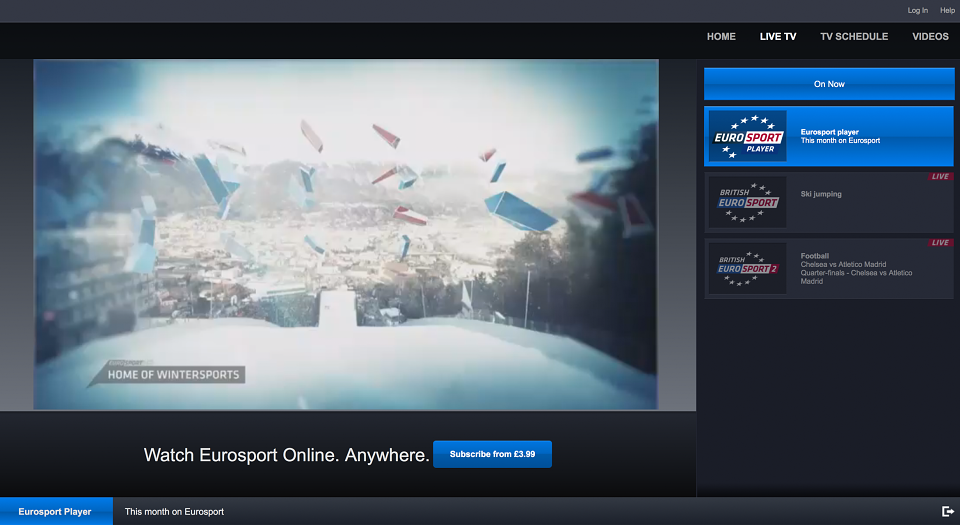Click the Eurosport Player channel logo
Viewport: 960px width, 525px height.
(748, 136)
